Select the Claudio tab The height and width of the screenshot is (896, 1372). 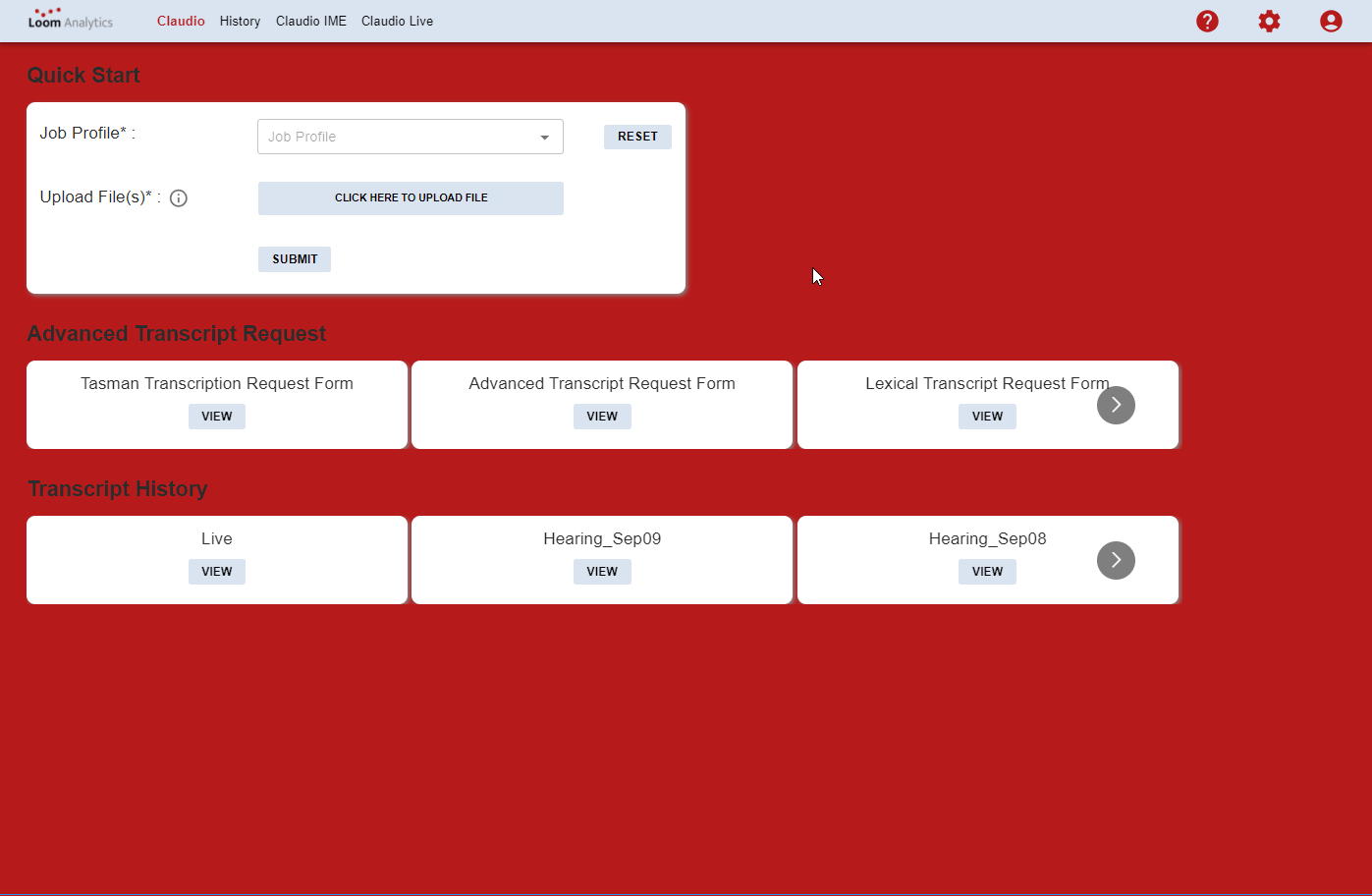pos(181,21)
